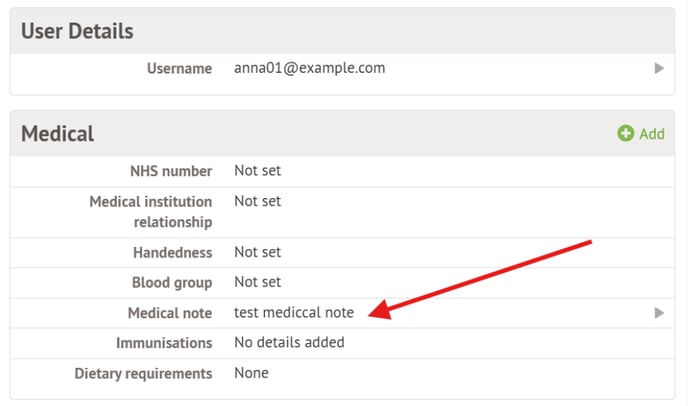688x406 pixels.
Task: Click the Dietary requirements field label
Action: (143, 374)
